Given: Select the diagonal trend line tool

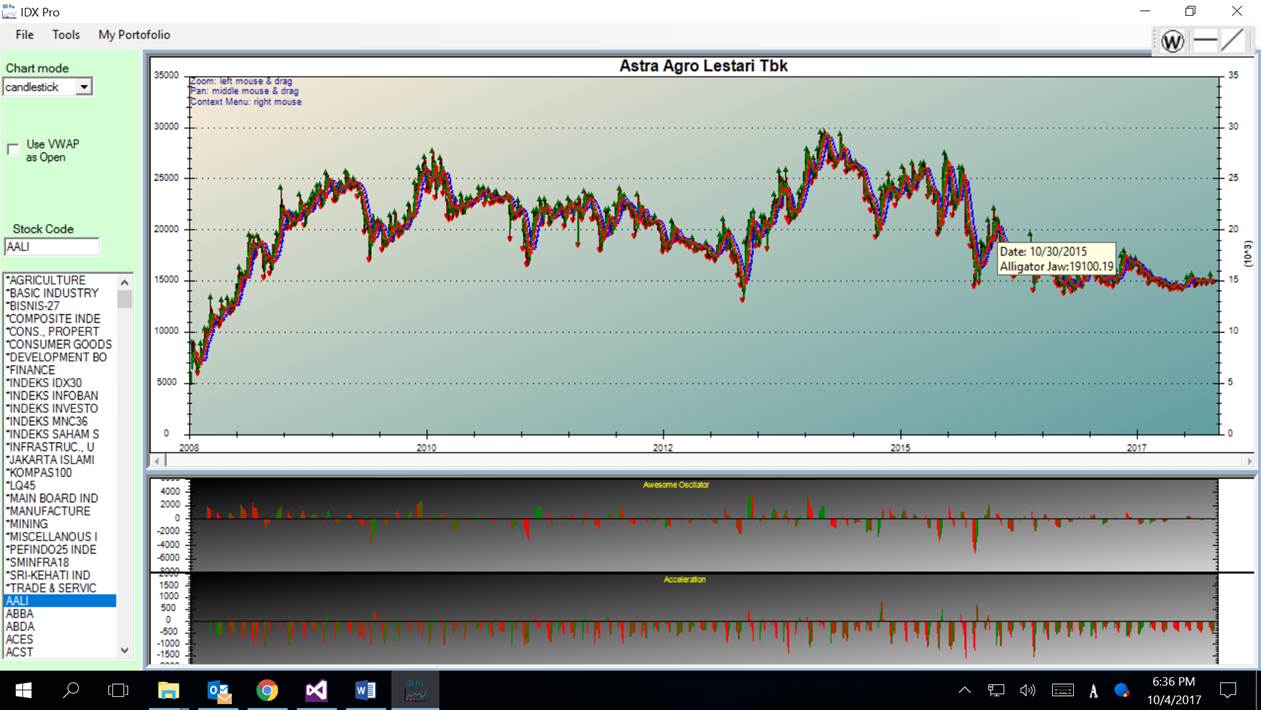Looking at the screenshot, I should (1233, 41).
